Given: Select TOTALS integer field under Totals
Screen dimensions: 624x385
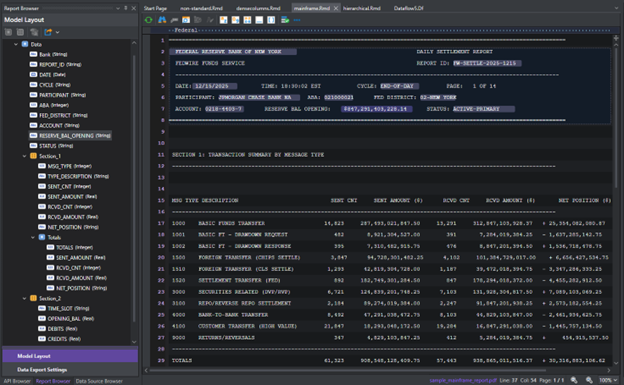Looking at the screenshot, I should click(70, 247).
